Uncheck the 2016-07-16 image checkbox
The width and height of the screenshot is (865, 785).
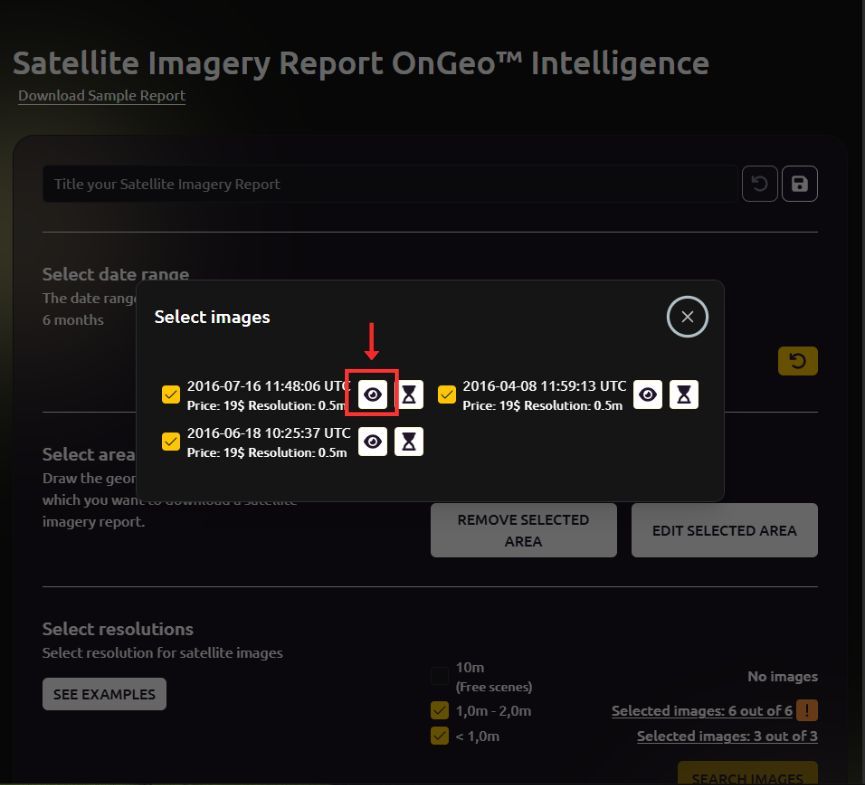(x=171, y=394)
